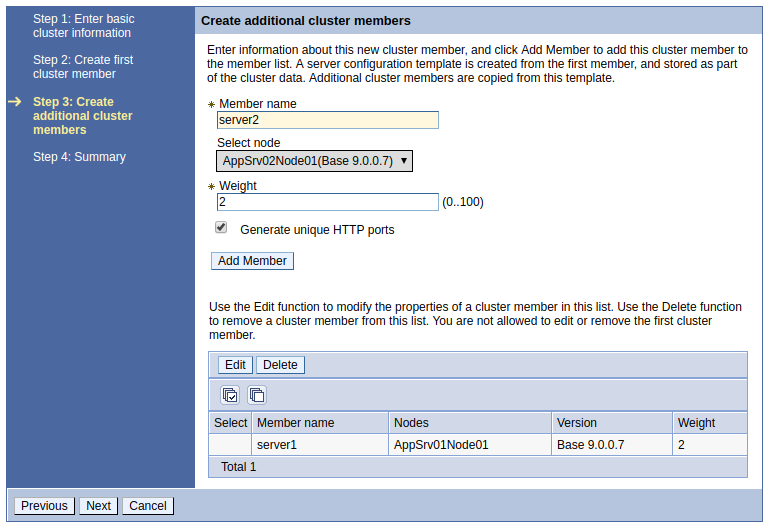Go back with the Previous button
The height and width of the screenshot is (527, 766).
[x=44, y=506]
